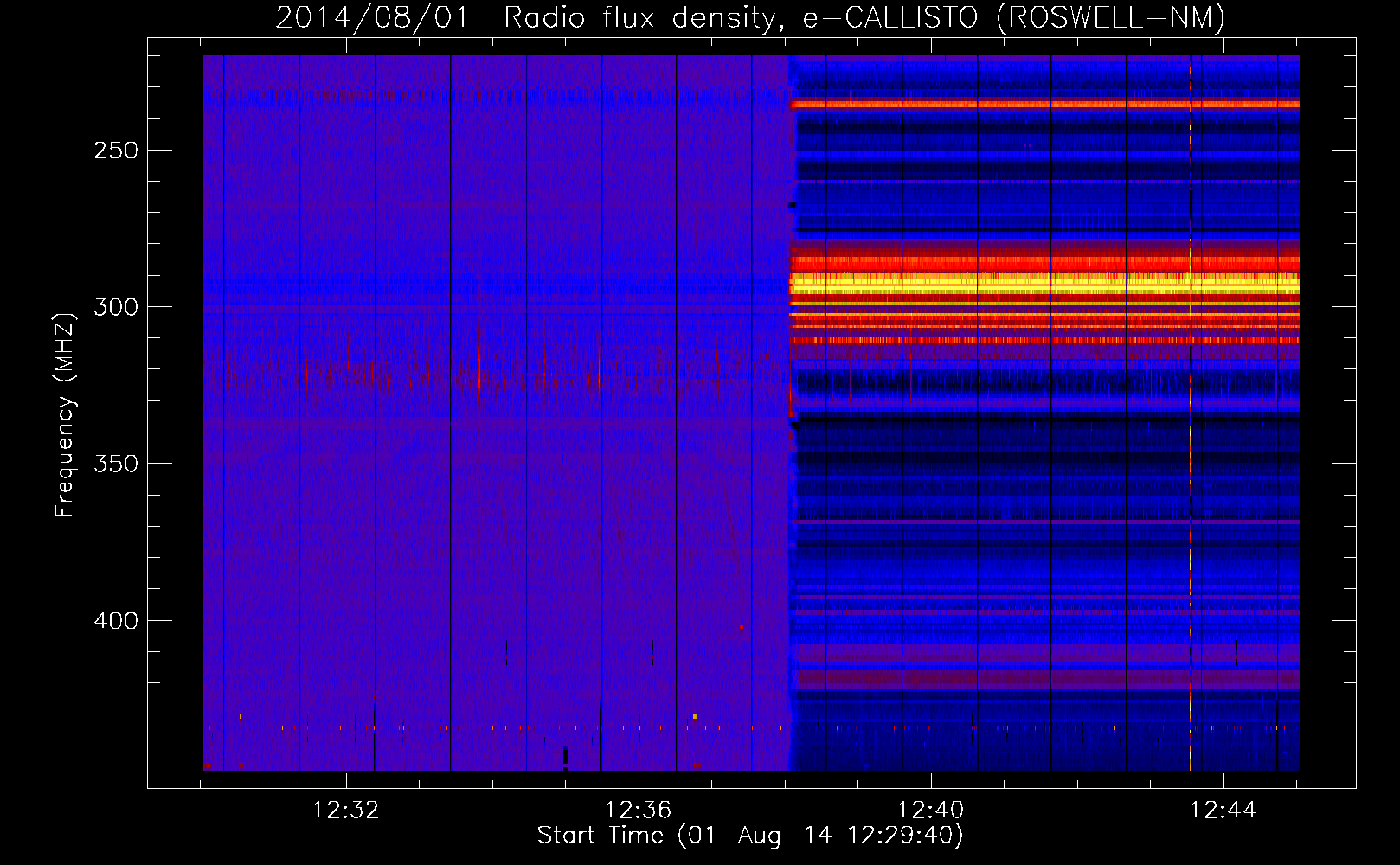Click the 12:32 time tick label
This screenshot has width=1400, height=865.
346,811
